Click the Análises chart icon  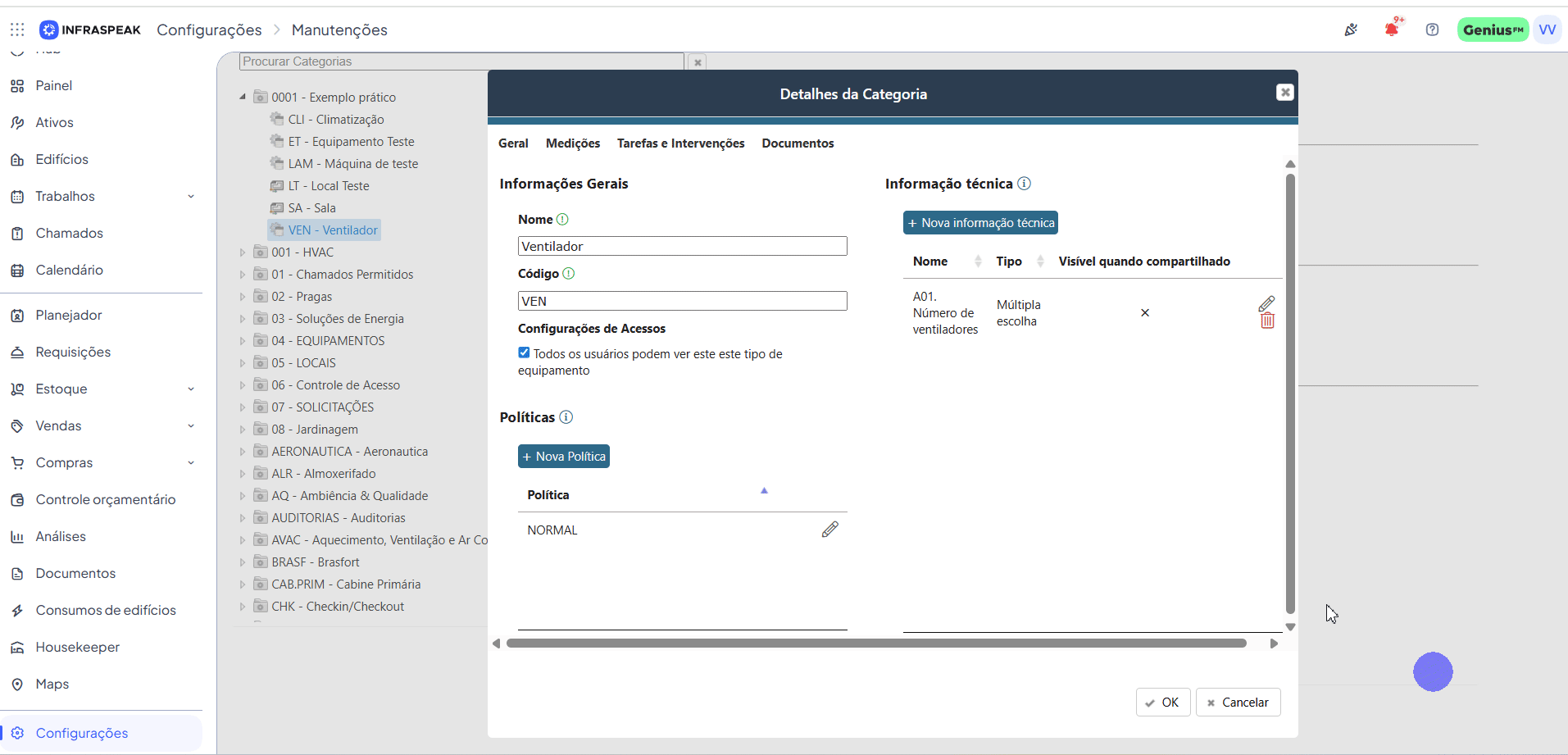pos(17,536)
